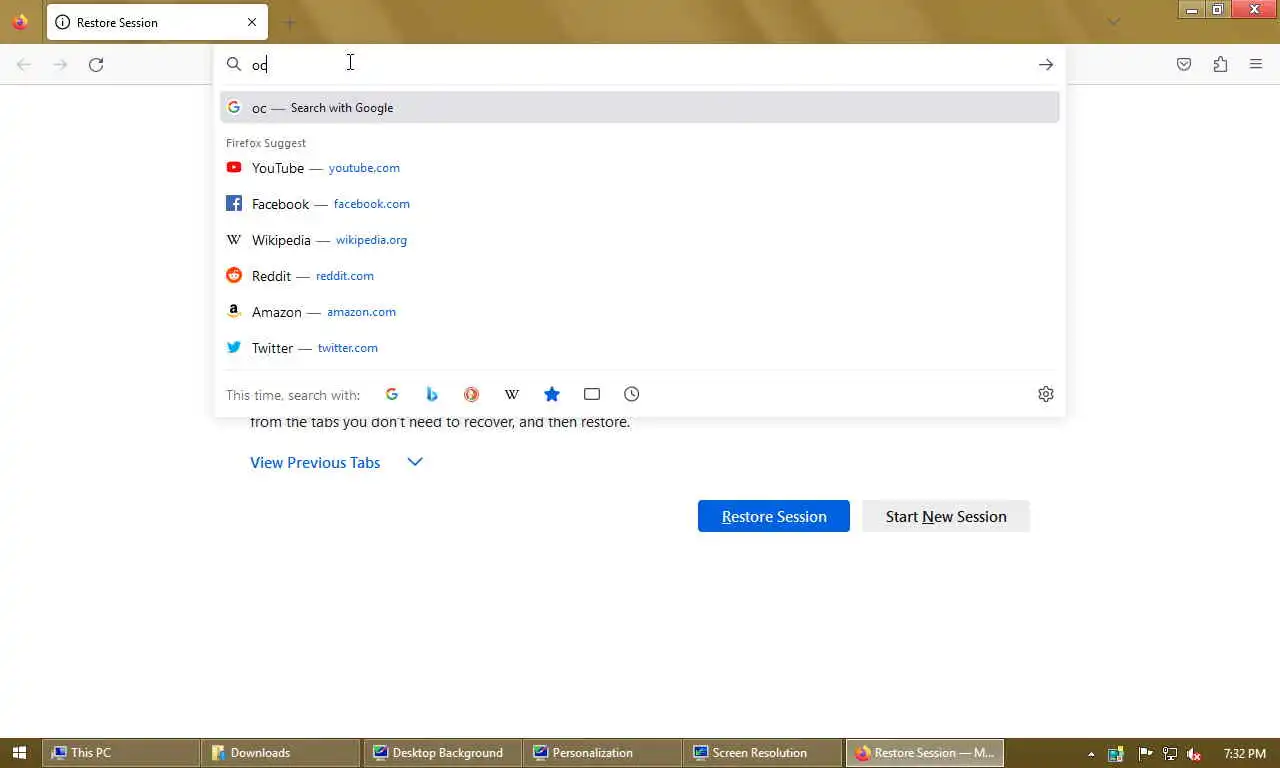
Task: Show hidden system tray icons arrow
Action: [x=1091, y=754]
